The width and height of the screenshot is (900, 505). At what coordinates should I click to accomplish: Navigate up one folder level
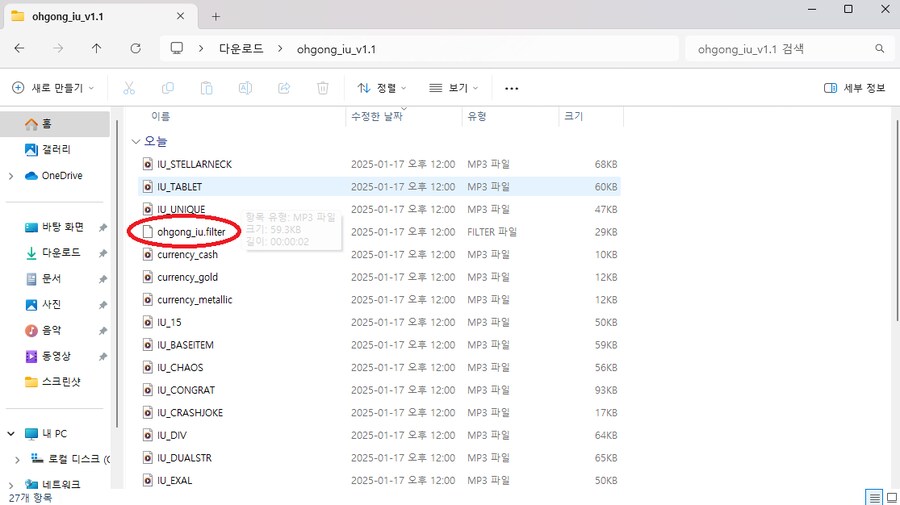[x=96, y=49]
